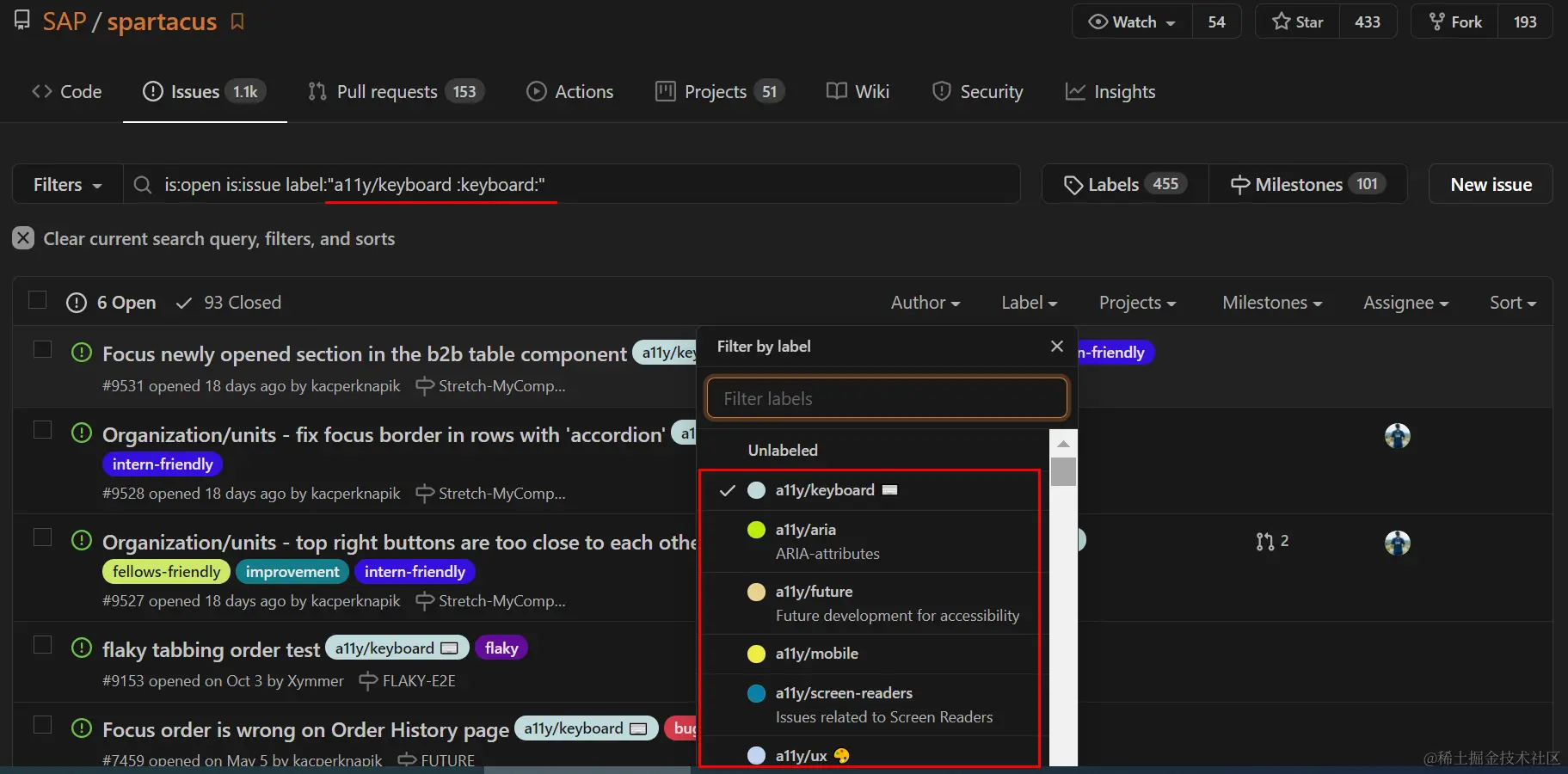
Task: Expand the Milestones filter dropdown
Action: click(1272, 303)
